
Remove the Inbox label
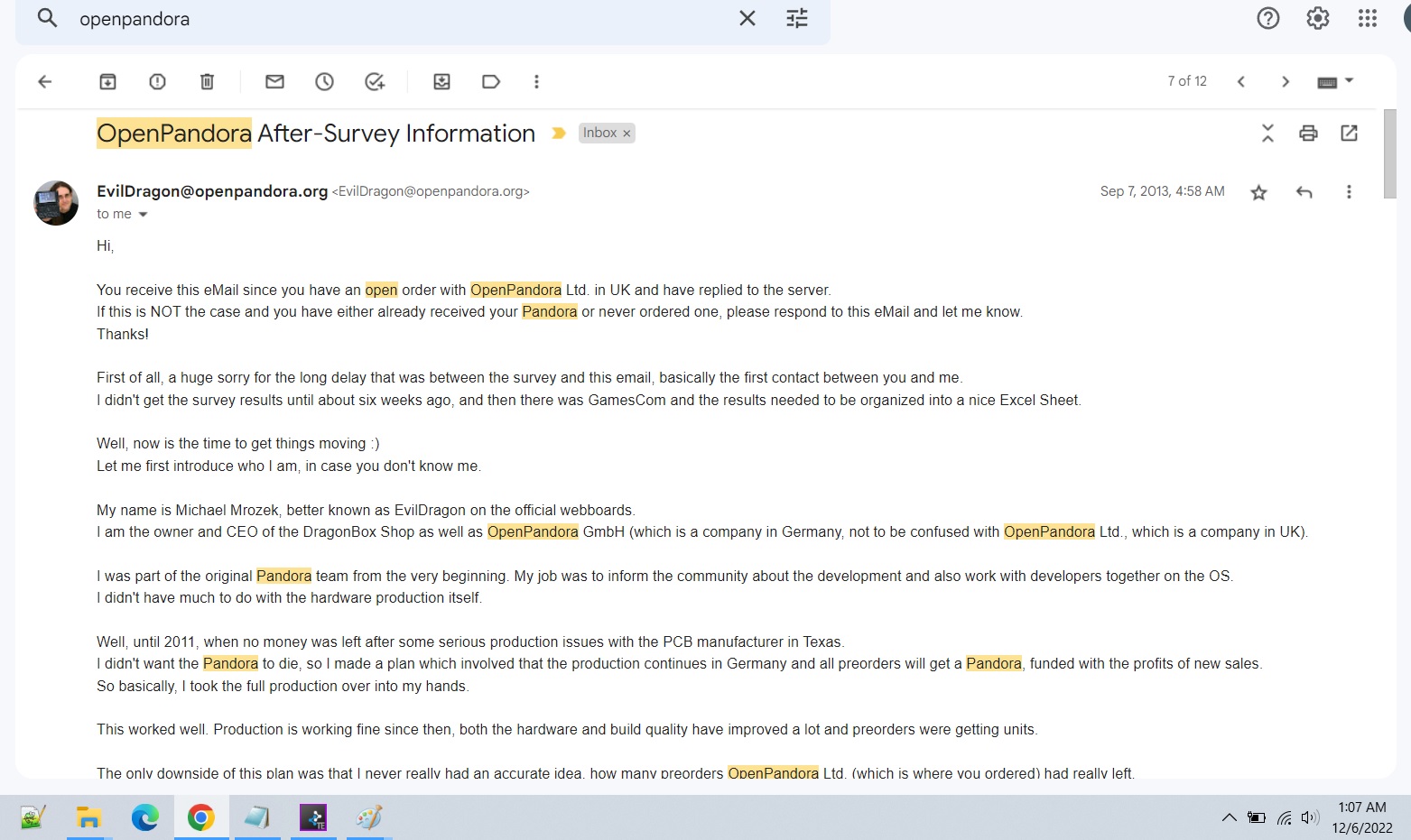pos(627,134)
